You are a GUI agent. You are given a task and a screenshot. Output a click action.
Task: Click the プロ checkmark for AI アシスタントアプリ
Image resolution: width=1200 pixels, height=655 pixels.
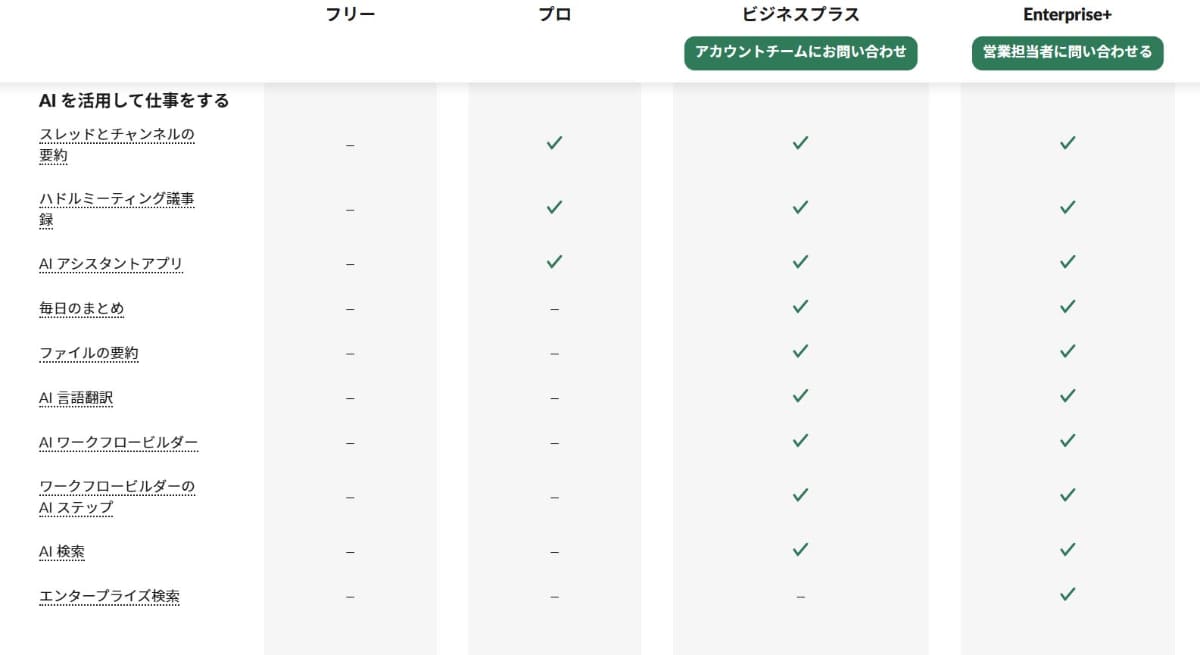click(x=553, y=261)
